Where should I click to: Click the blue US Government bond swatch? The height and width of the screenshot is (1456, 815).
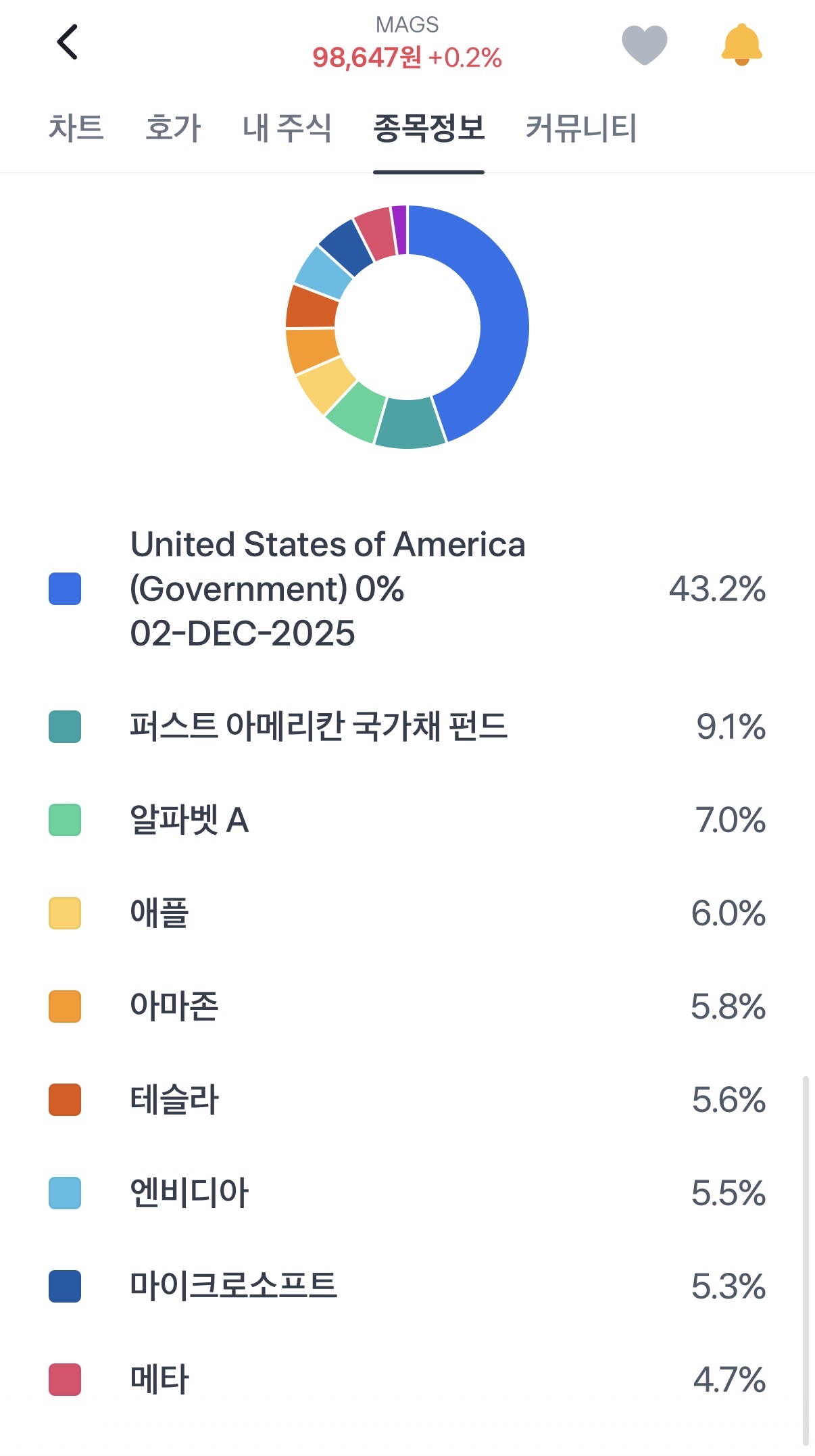click(x=65, y=588)
